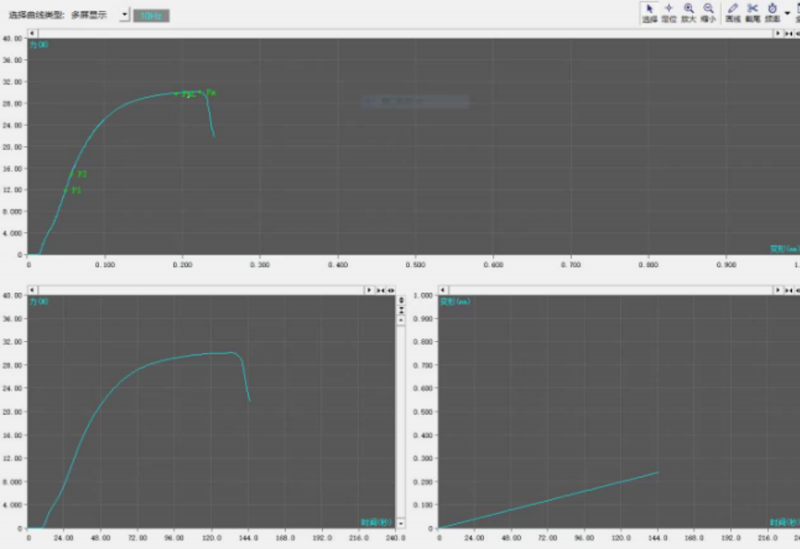Click left arrow of bottom-left chart scrollbar
The height and width of the screenshot is (549, 800).
point(32,289)
